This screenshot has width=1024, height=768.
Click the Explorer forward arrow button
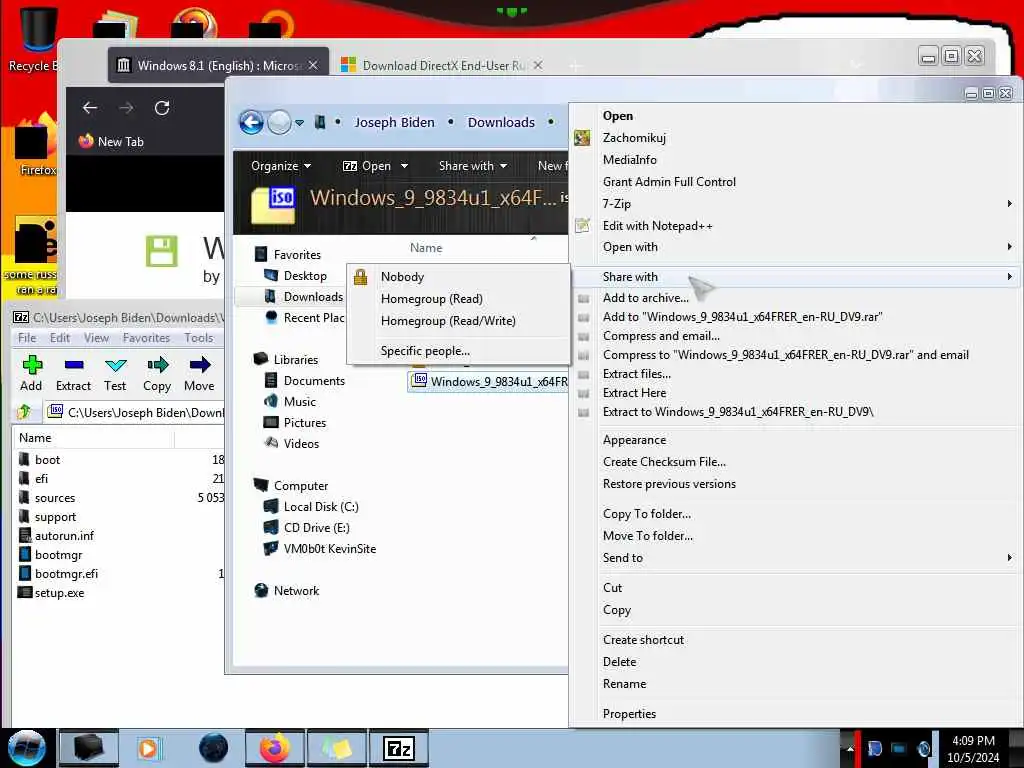coord(280,122)
